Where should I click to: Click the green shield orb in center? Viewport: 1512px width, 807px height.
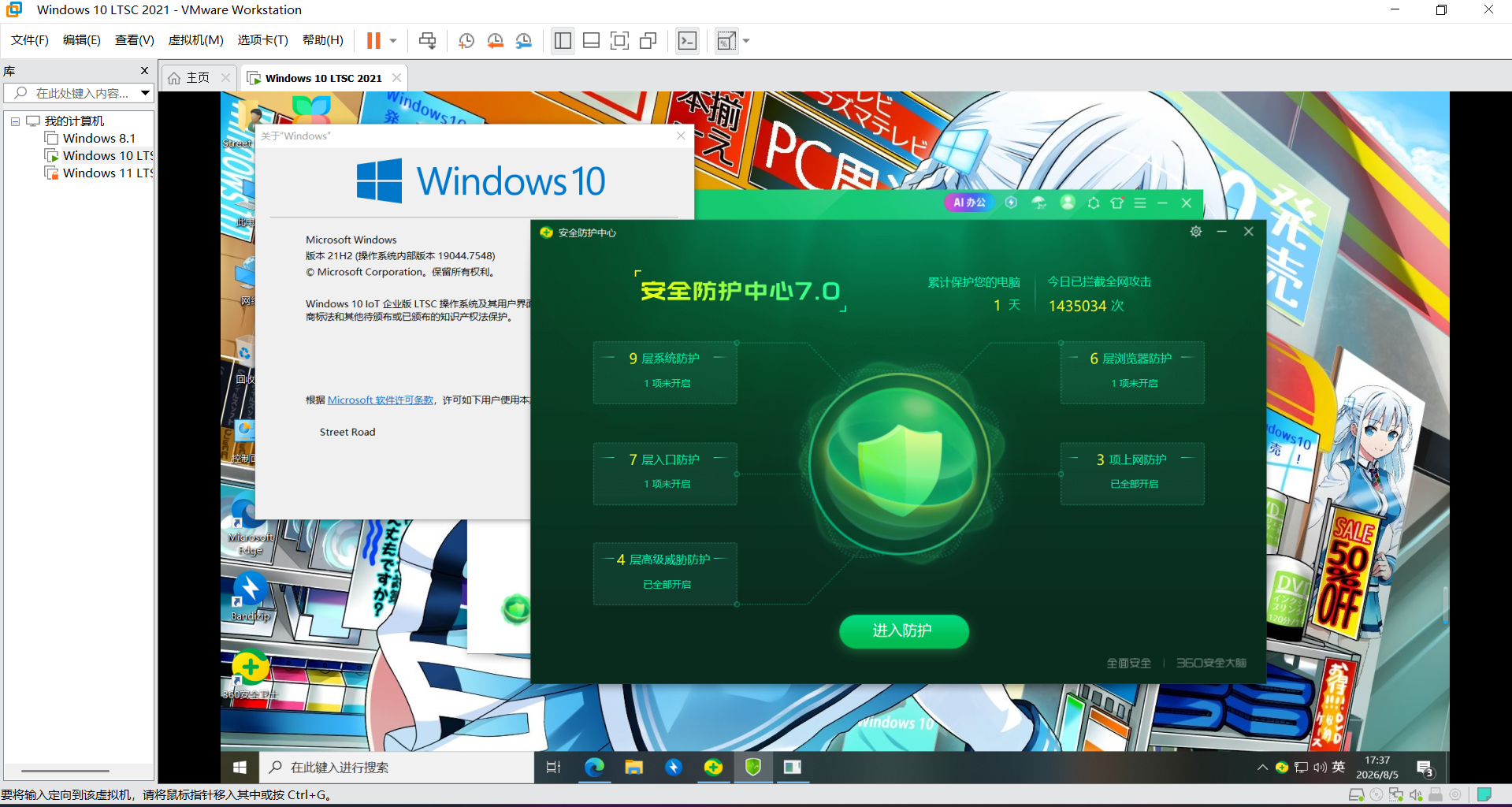tap(899, 465)
